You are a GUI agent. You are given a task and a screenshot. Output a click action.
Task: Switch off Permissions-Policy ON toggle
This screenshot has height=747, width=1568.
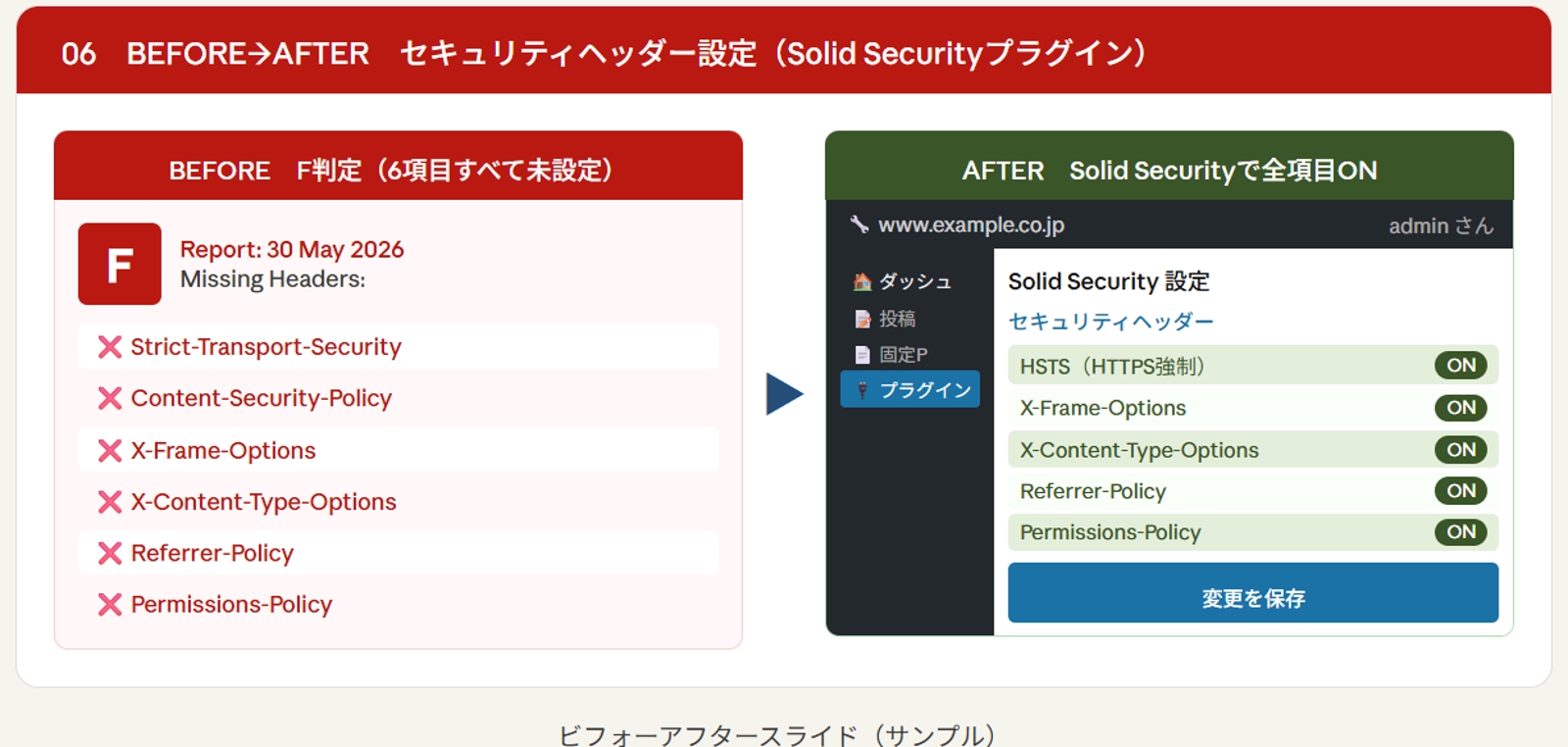[x=1461, y=532]
